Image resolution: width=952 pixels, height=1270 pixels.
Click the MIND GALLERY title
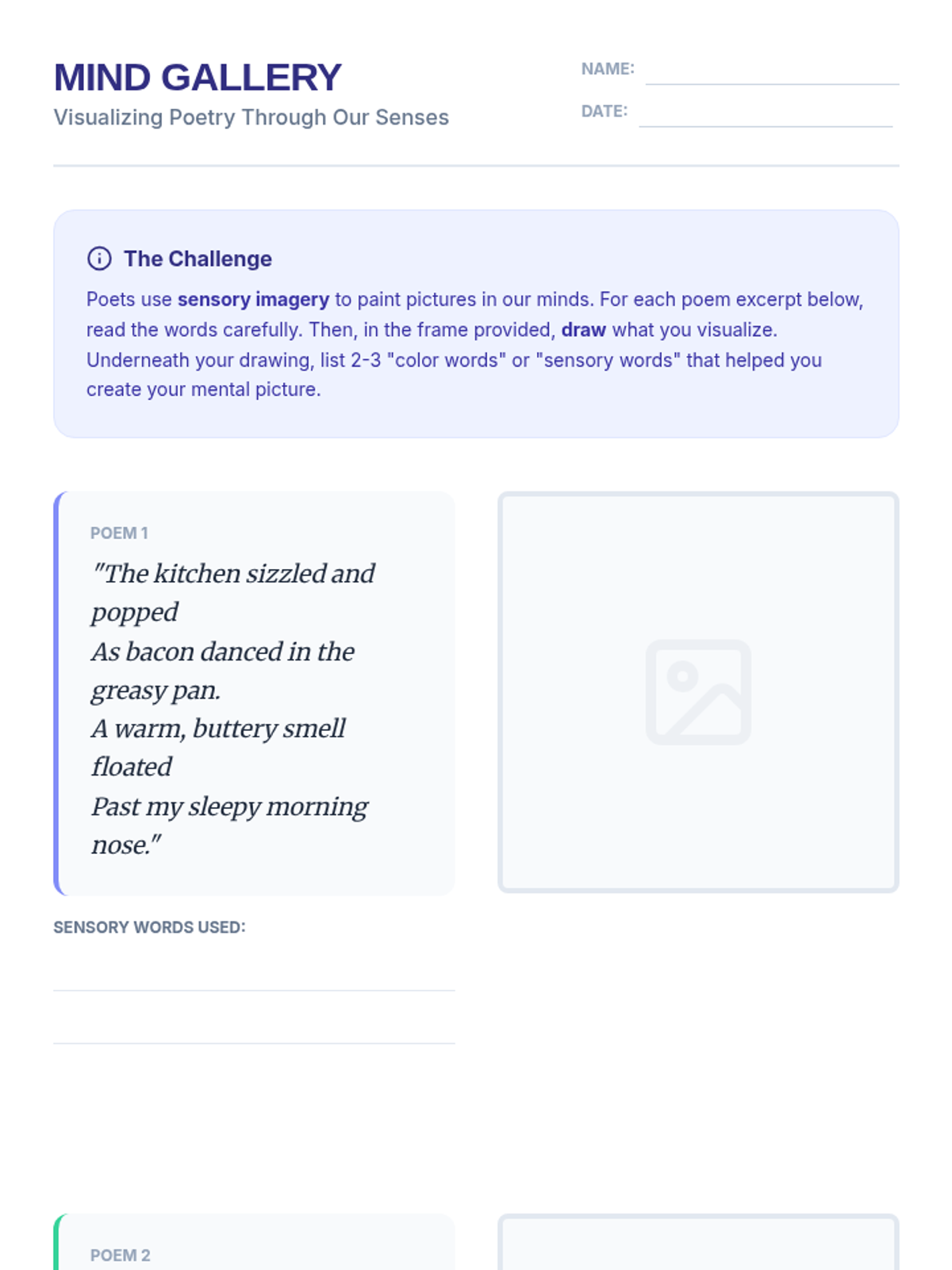tap(198, 78)
